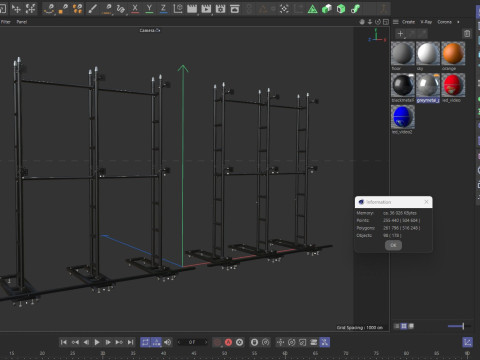Viewport: 480px width, 360px height.
Task: Click the material trash delete icon
Action: [x=467, y=33]
